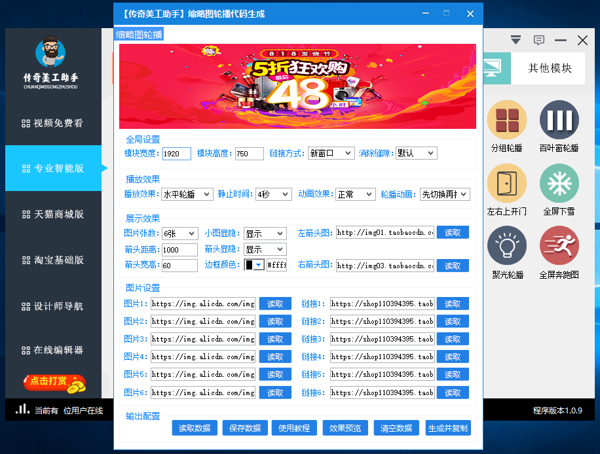Expand the 静止时间 dropdown set to 4秒
The height and width of the screenshot is (454, 600).
273,194
